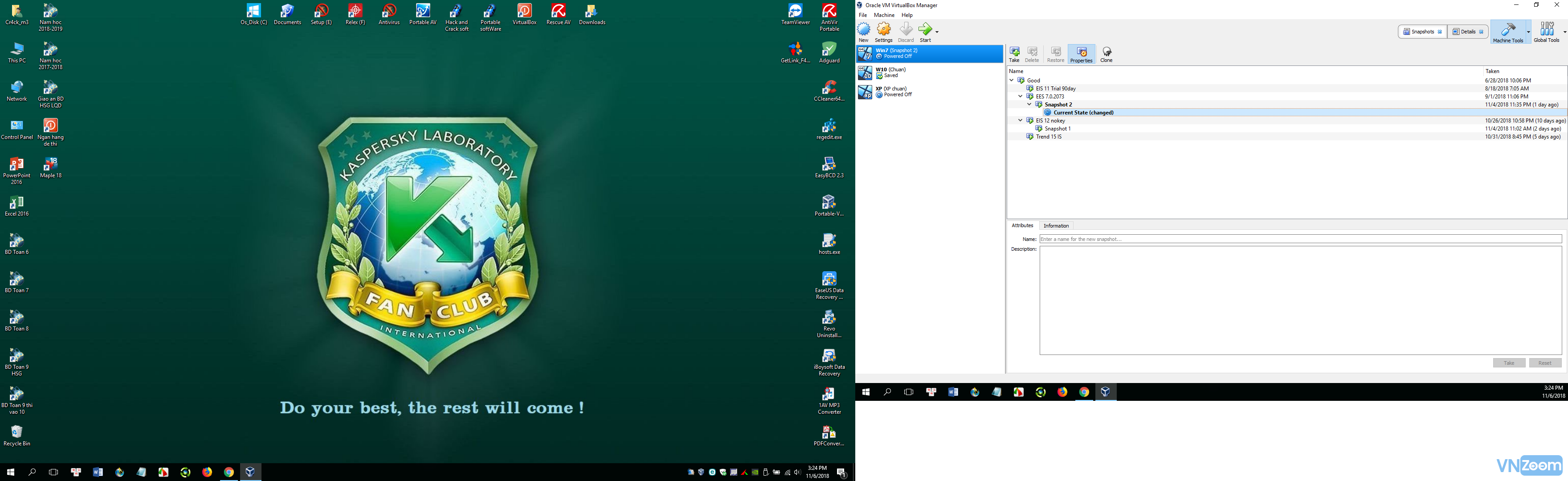The image size is (1568, 481).
Task: Open the CCleaner64 desktop shortcut
Action: tap(829, 91)
